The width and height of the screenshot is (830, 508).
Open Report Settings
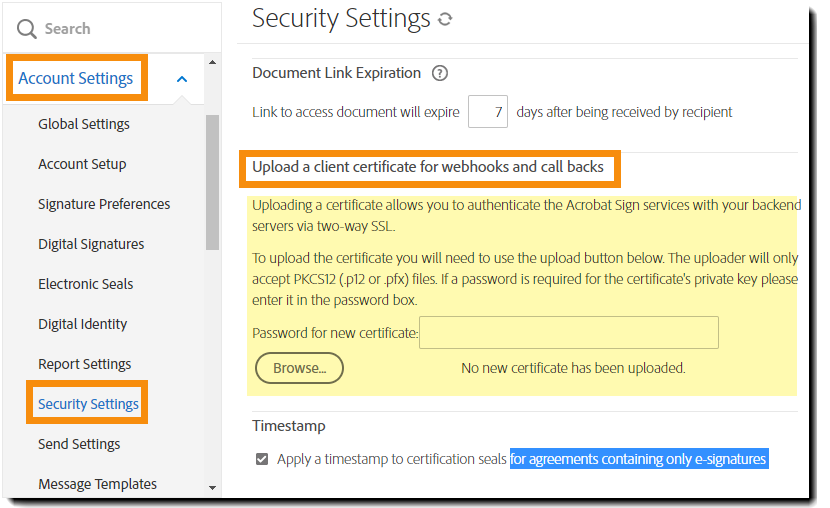tap(84, 364)
